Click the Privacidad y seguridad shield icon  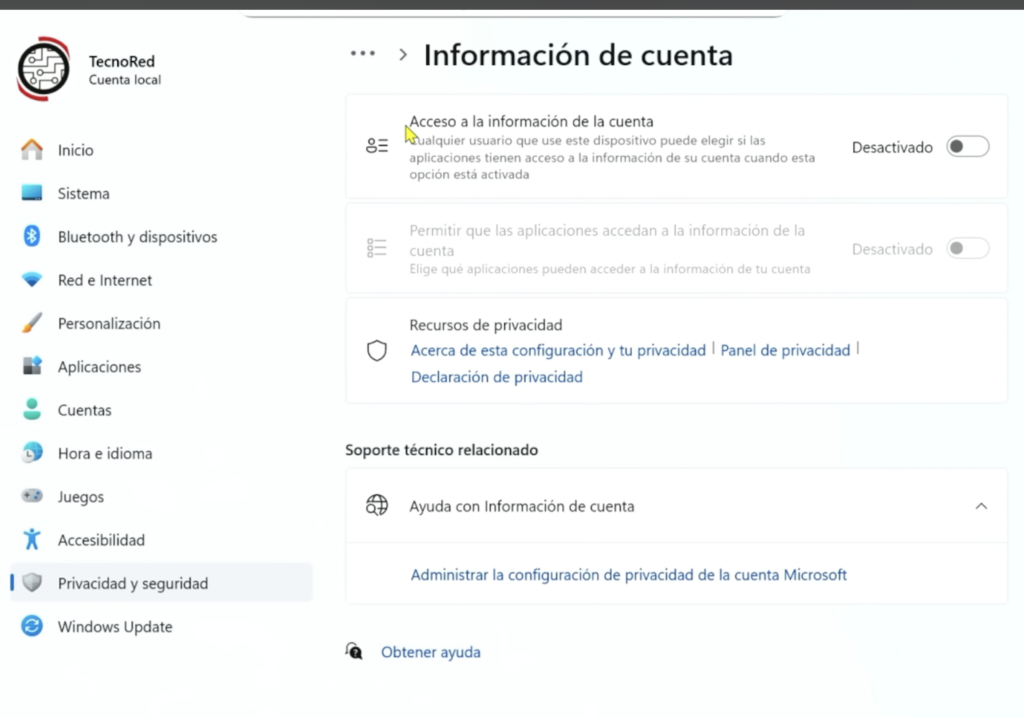point(31,582)
